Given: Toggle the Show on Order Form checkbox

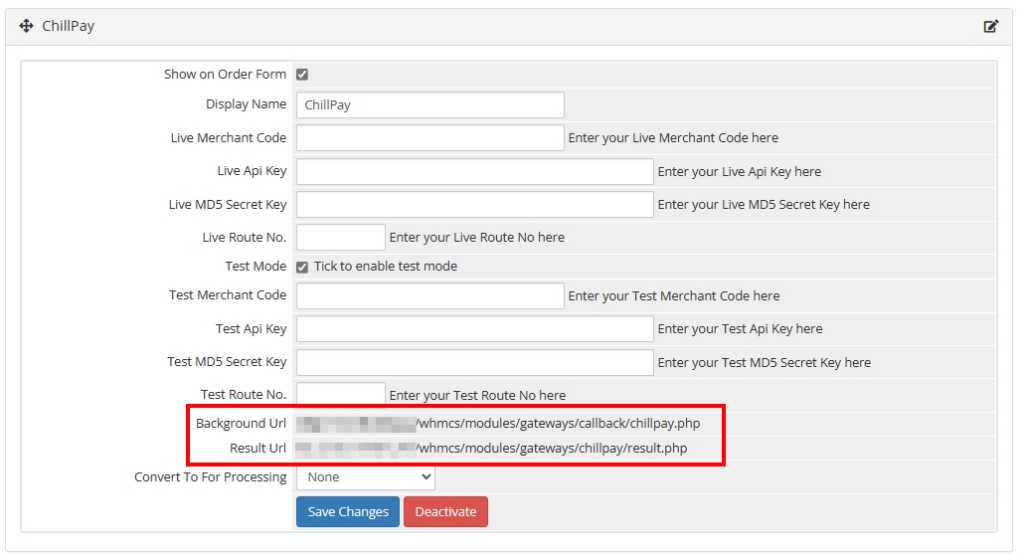Looking at the screenshot, I should point(302,74).
